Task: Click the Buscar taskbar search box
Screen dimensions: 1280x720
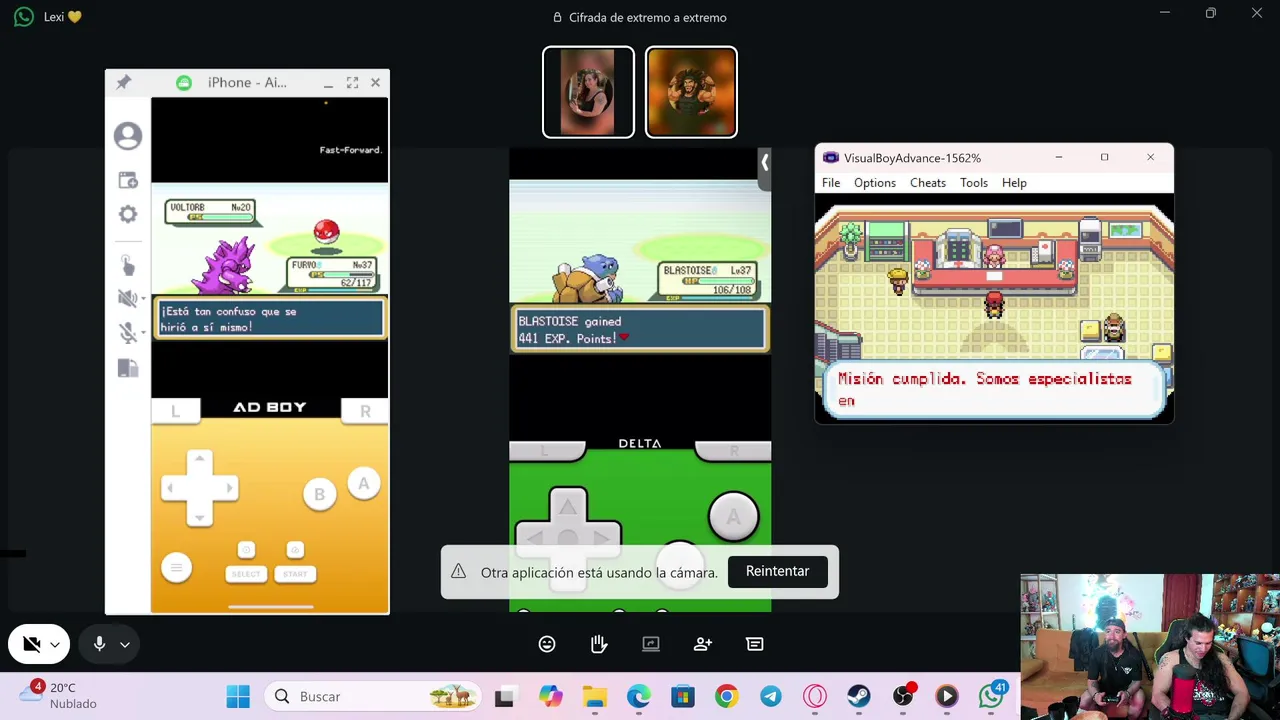Action: (372, 696)
